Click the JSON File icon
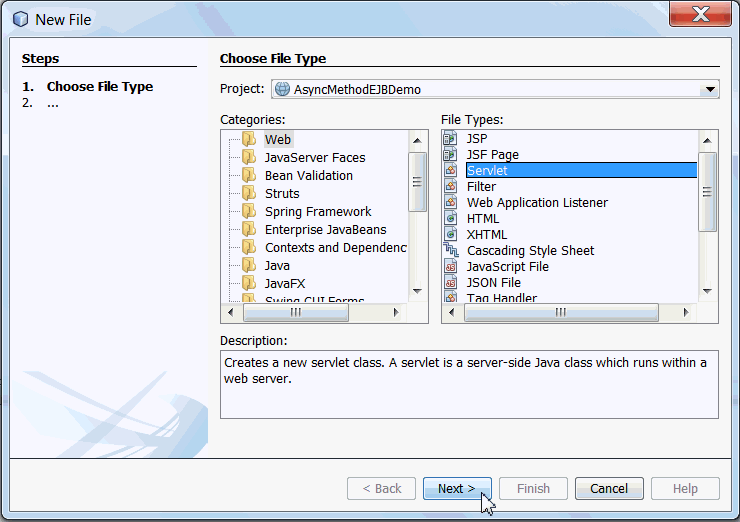 [x=450, y=282]
